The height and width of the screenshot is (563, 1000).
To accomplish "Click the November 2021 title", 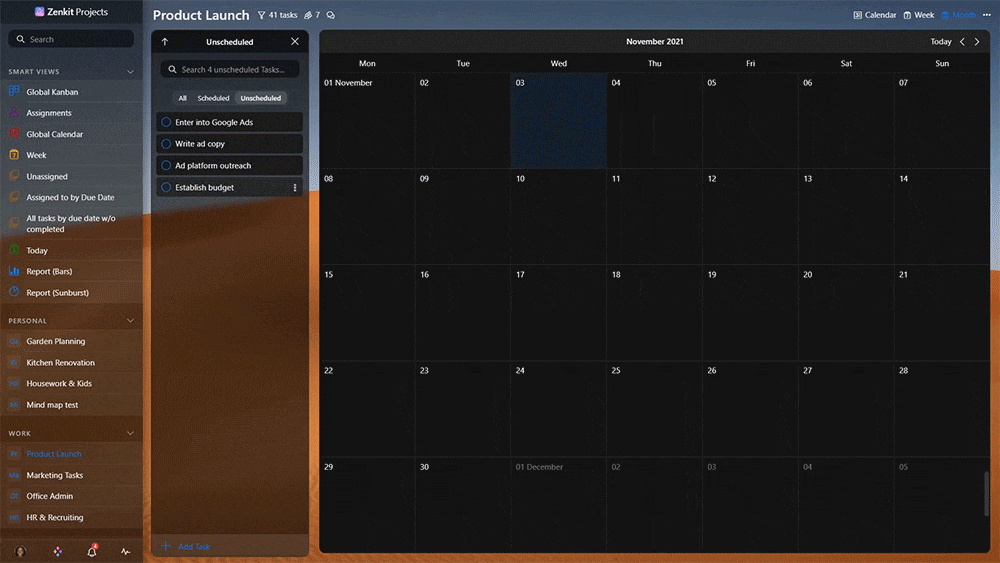I will pyautogui.click(x=654, y=41).
